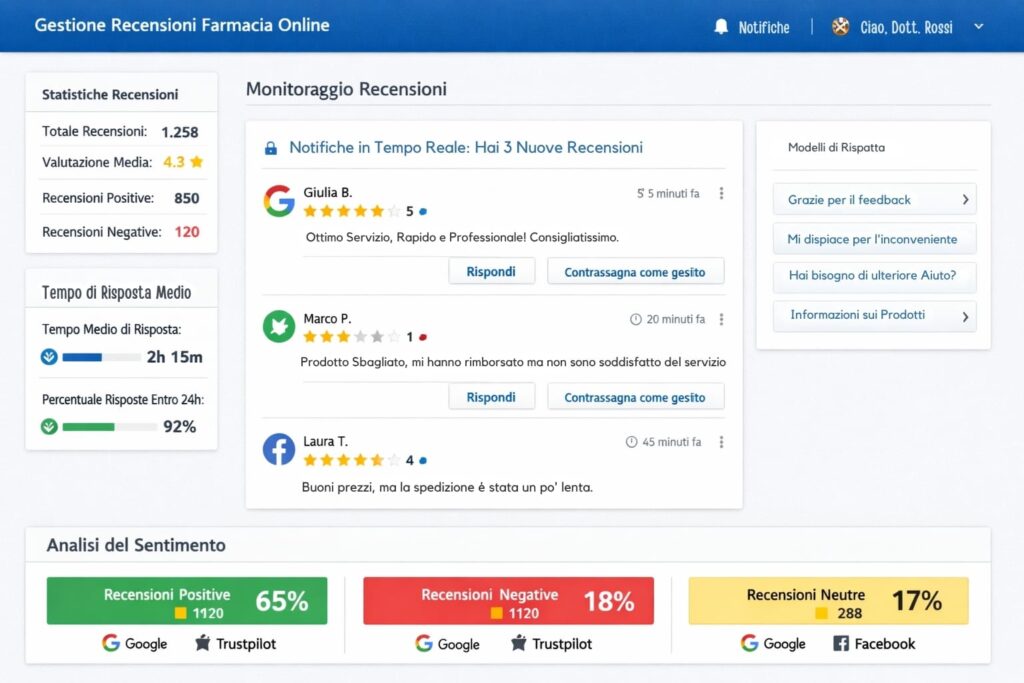Open the green Recensioni Positive 65% card
This screenshot has width=1024, height=683.
[x=187, y=601]
